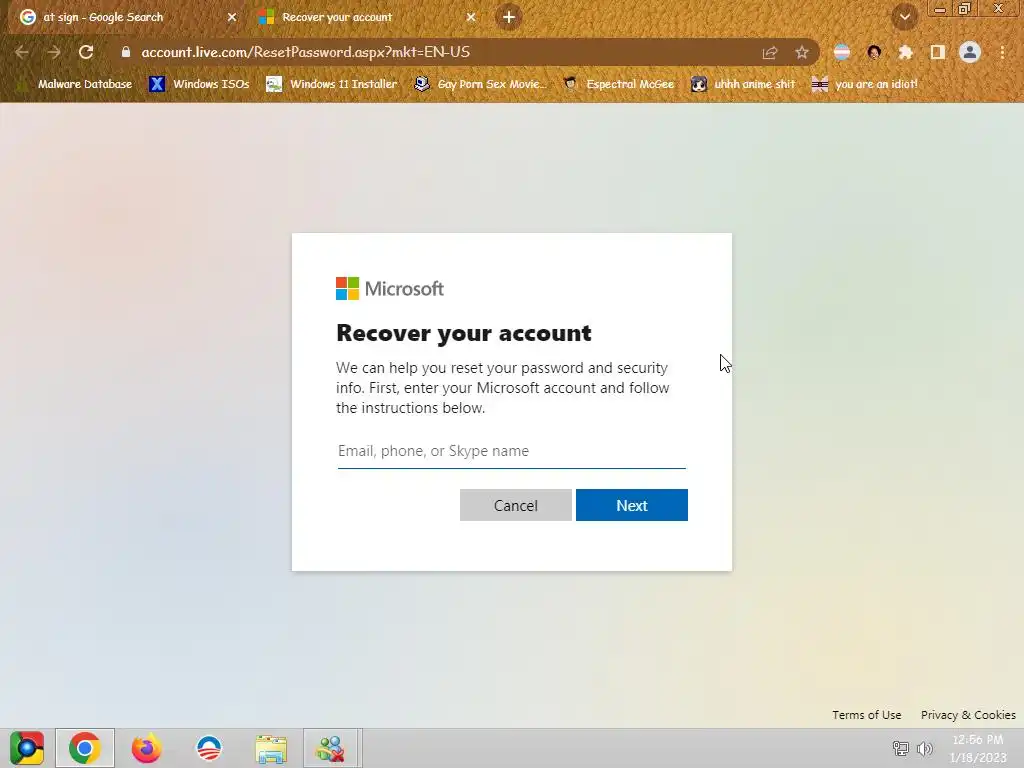Open the Windows 11 Installer bookmark

[x=332, y=84]
